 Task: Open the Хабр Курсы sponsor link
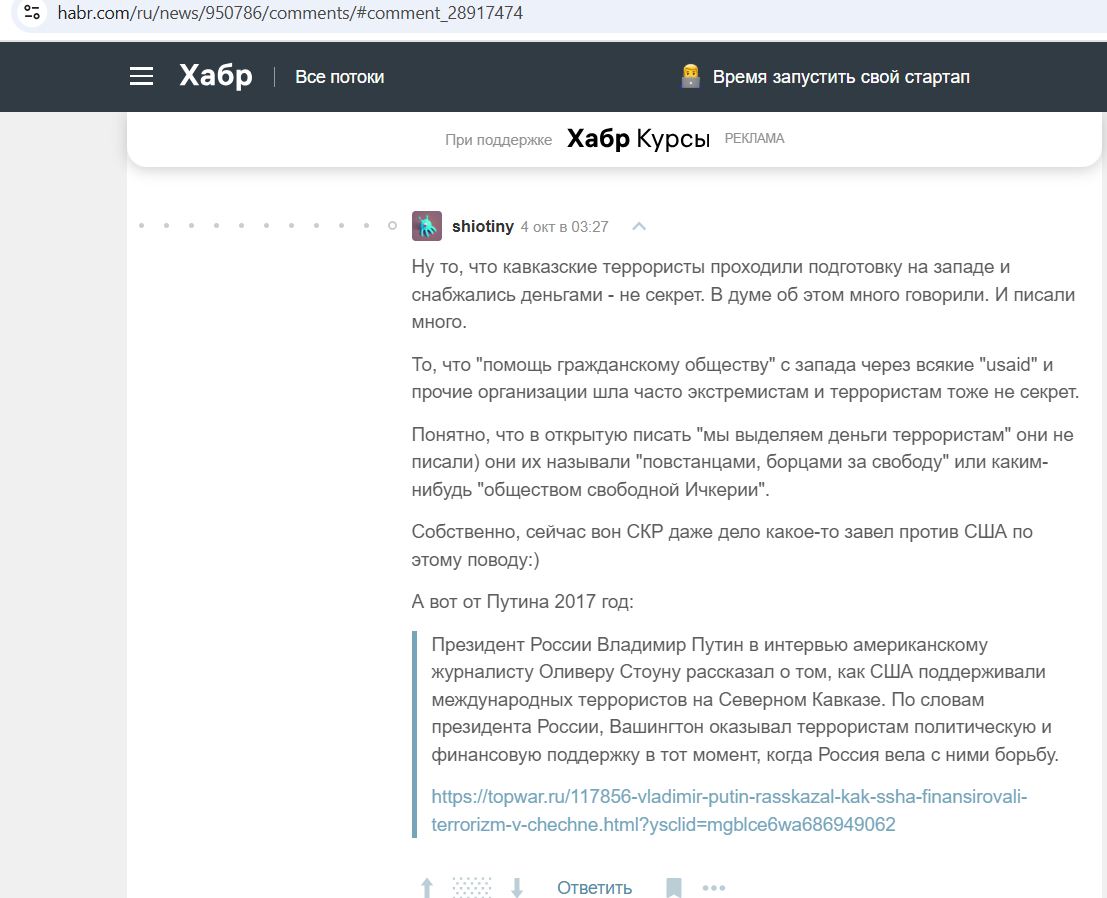coord(638,139)
